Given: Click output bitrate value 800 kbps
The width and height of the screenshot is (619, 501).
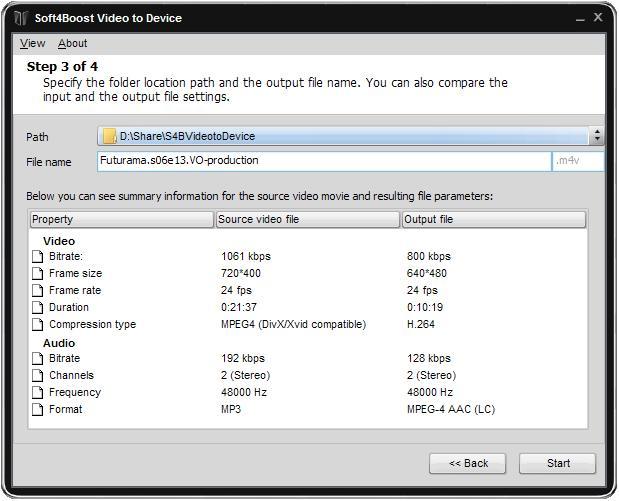Looking at the screenshot, I should (x=429, y=256).
